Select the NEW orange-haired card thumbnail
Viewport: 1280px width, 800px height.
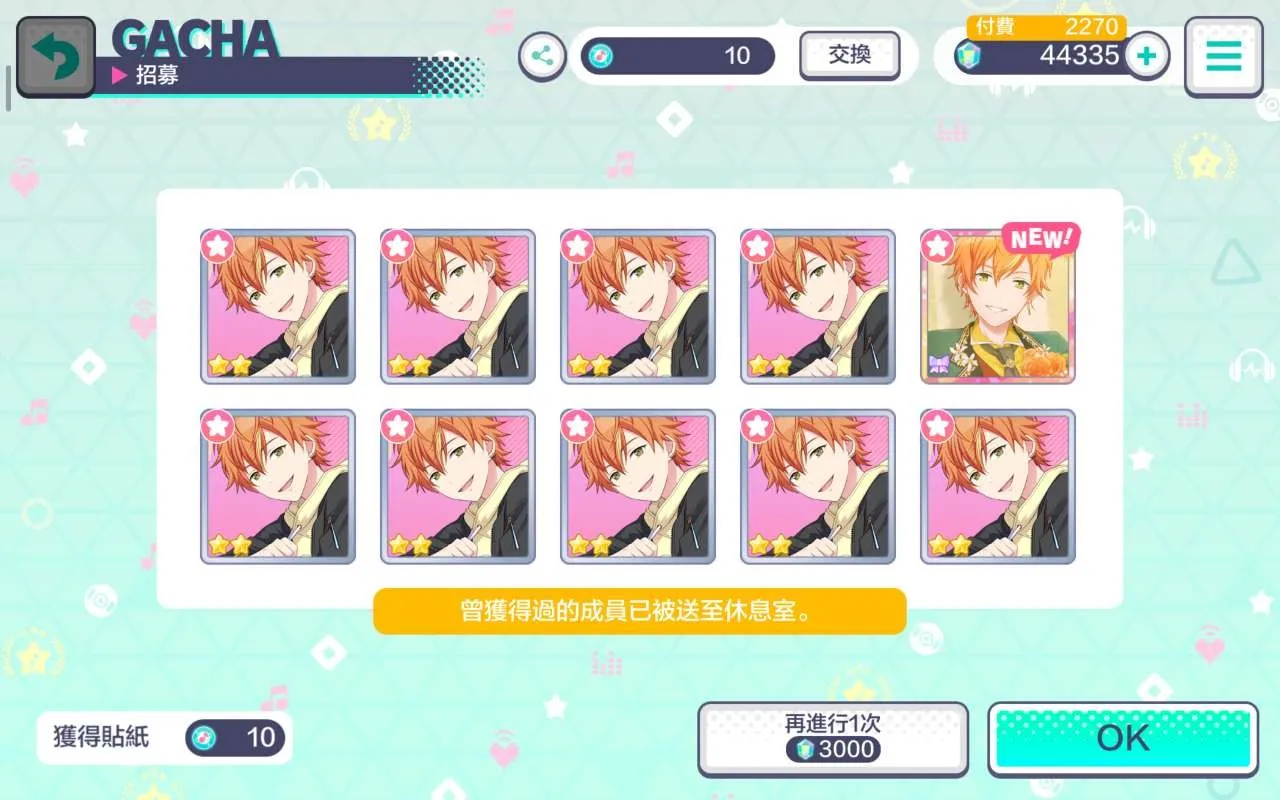998,306
